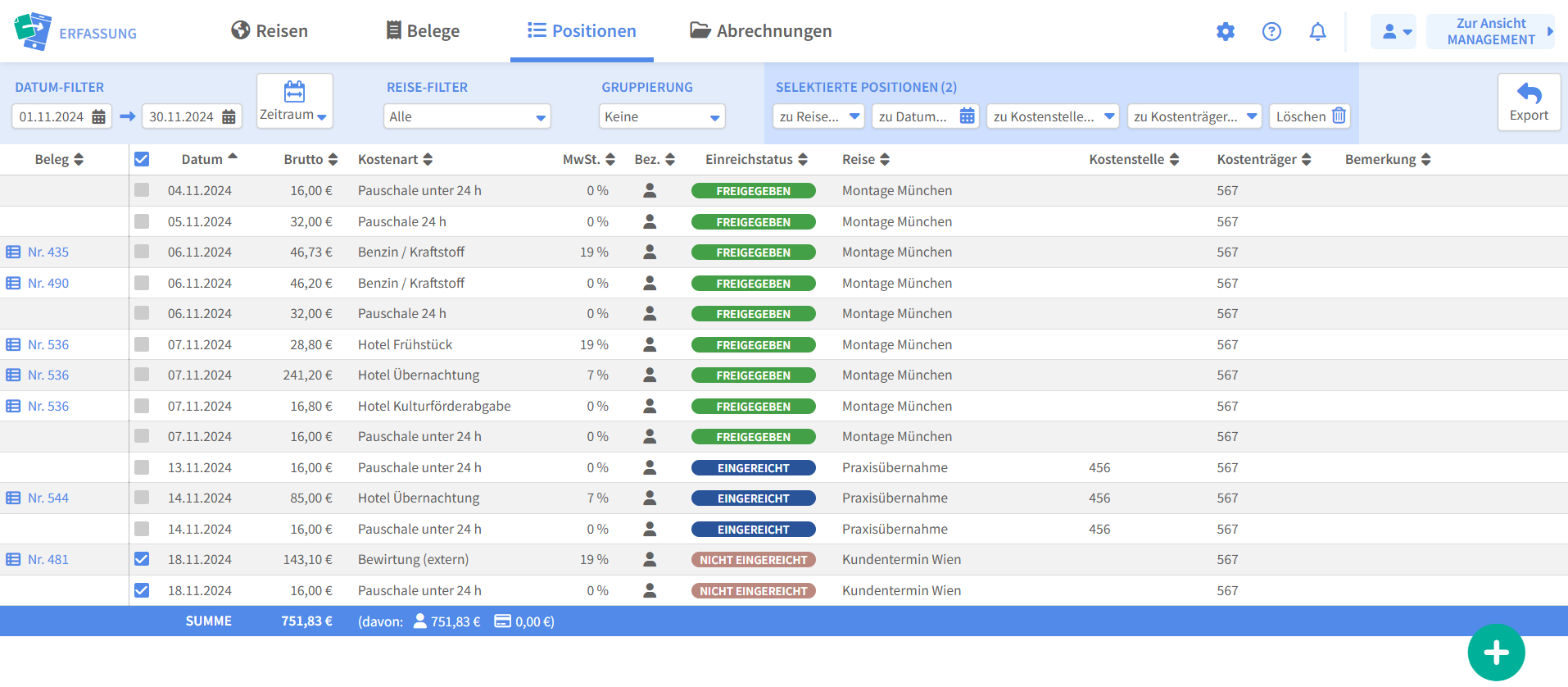Sort by Kostenträger column arrows

point(1307,160)
